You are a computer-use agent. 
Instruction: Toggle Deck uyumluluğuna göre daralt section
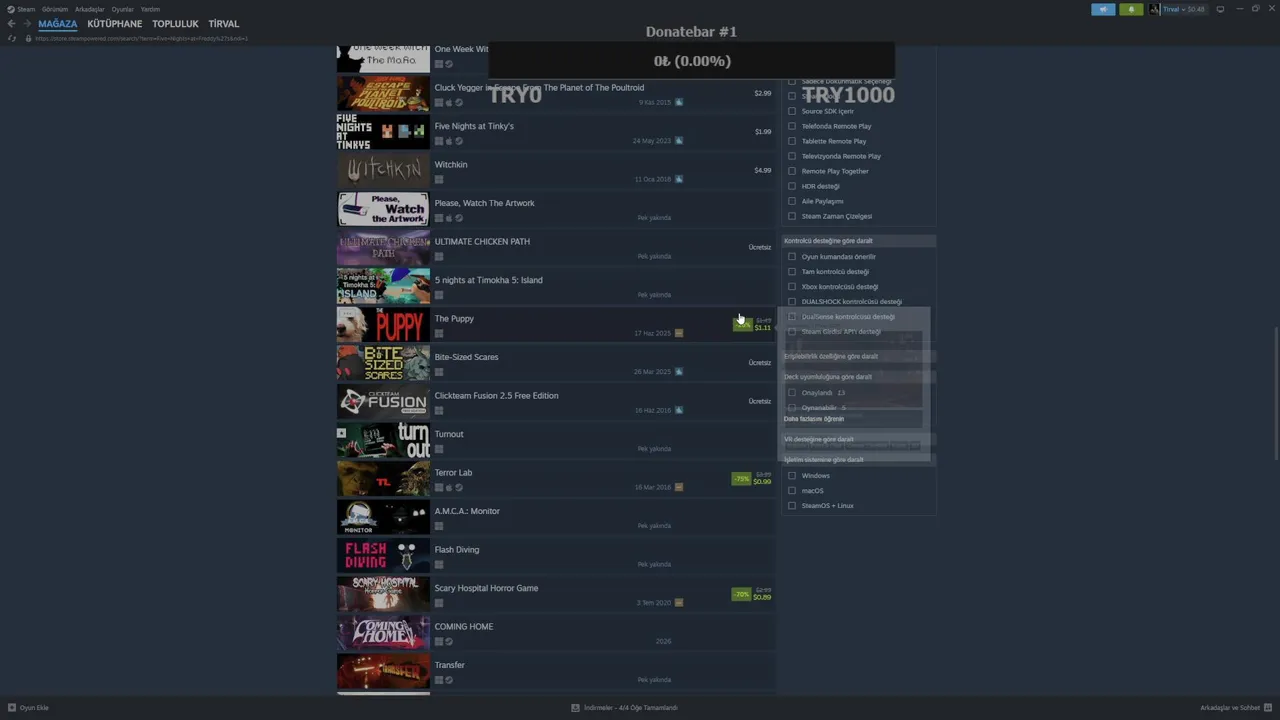pyautogui.click(x=858, y=377)
